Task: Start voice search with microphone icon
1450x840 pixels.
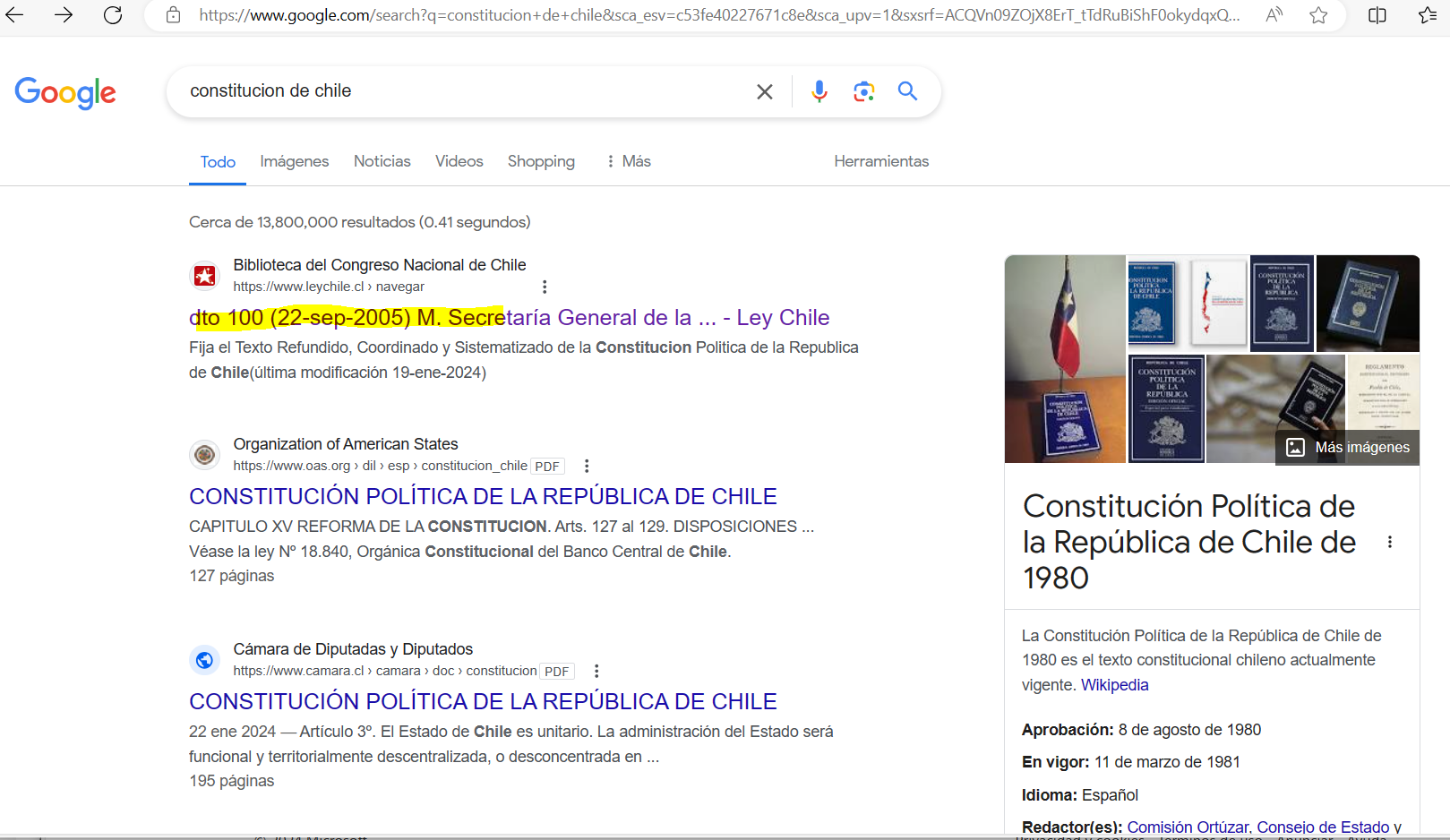Action: click(x=819, y=91)
